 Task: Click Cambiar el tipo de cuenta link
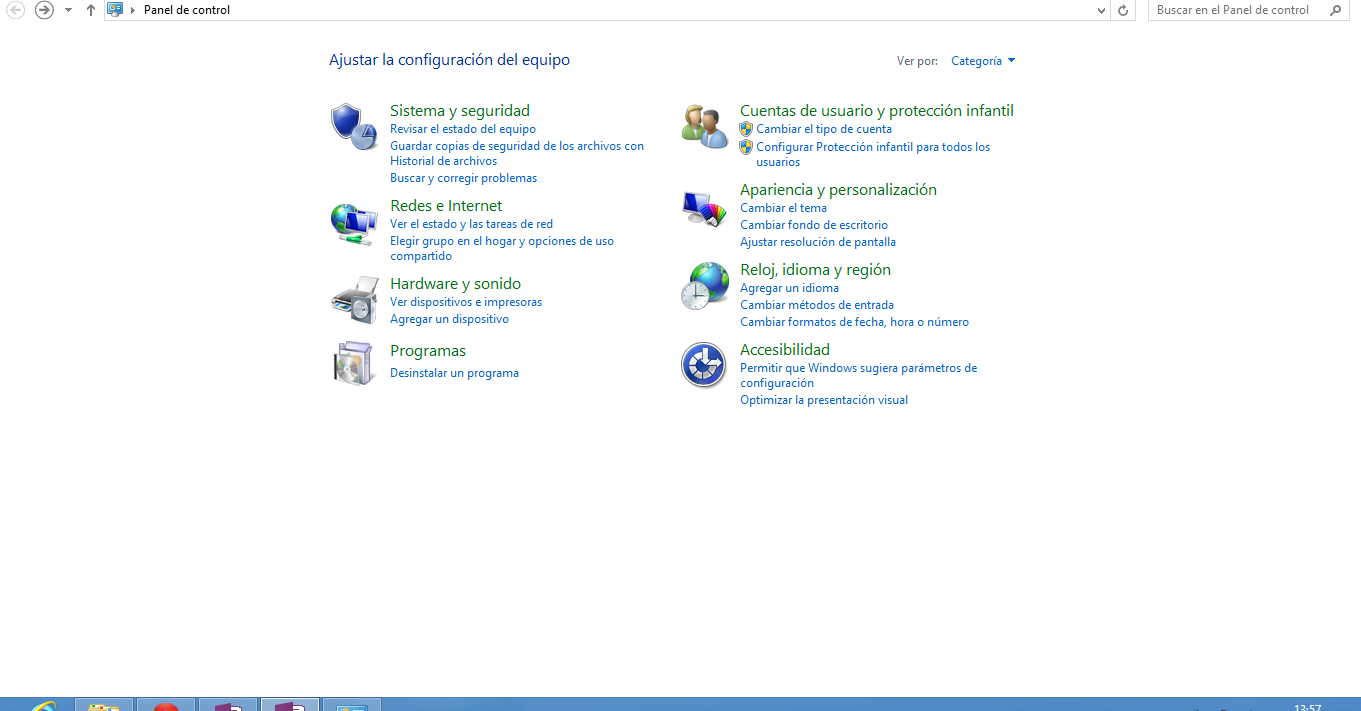823,129
